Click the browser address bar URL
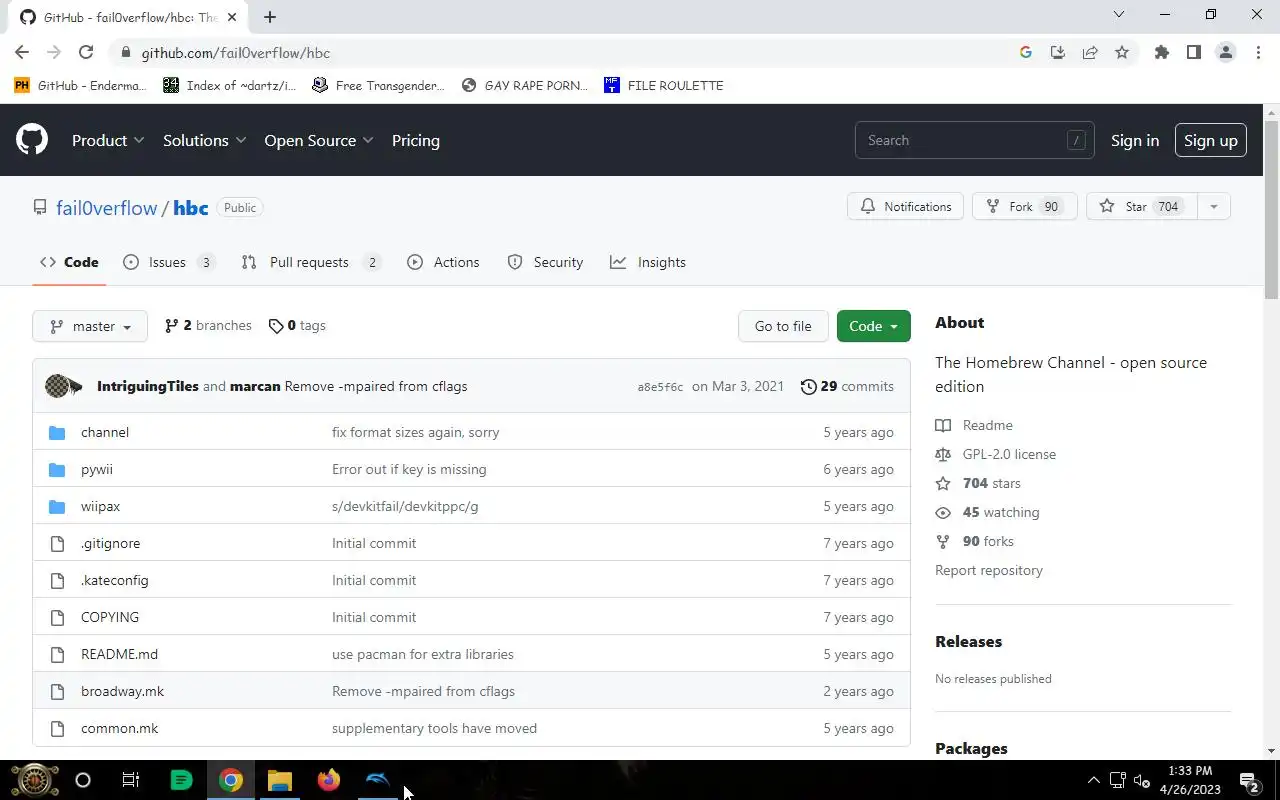The image size is (1280, 800). tap(235, 53)
